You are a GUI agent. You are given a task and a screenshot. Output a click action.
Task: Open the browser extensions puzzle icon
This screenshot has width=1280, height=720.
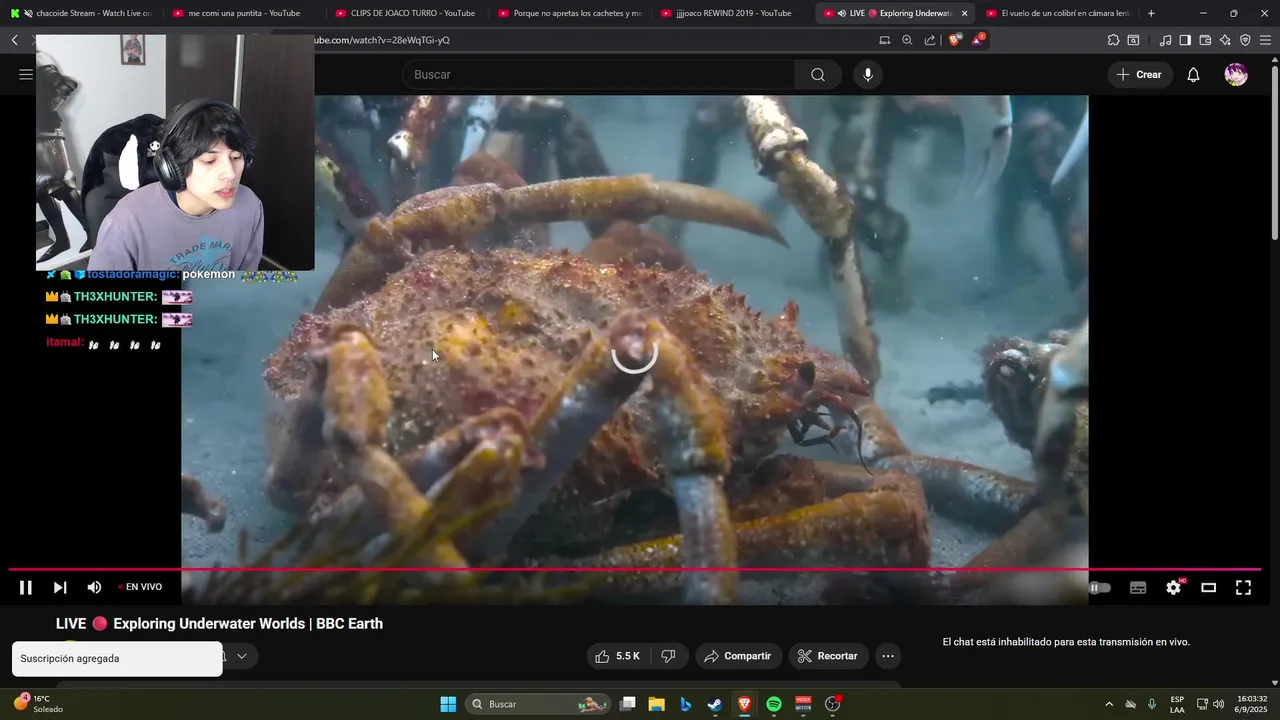coord(1113,40)
